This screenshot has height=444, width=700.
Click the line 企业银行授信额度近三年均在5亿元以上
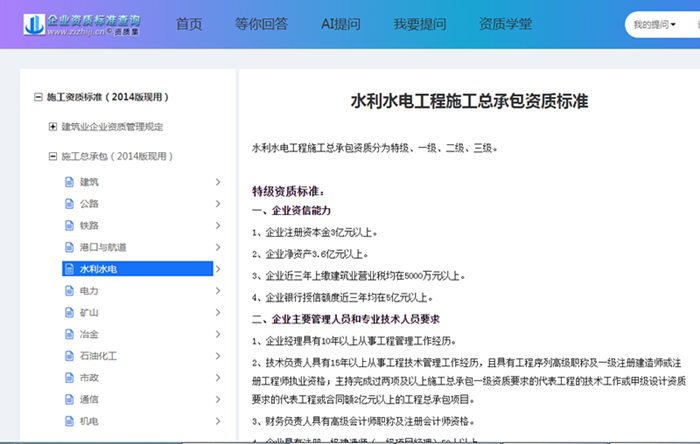(342, 297)
